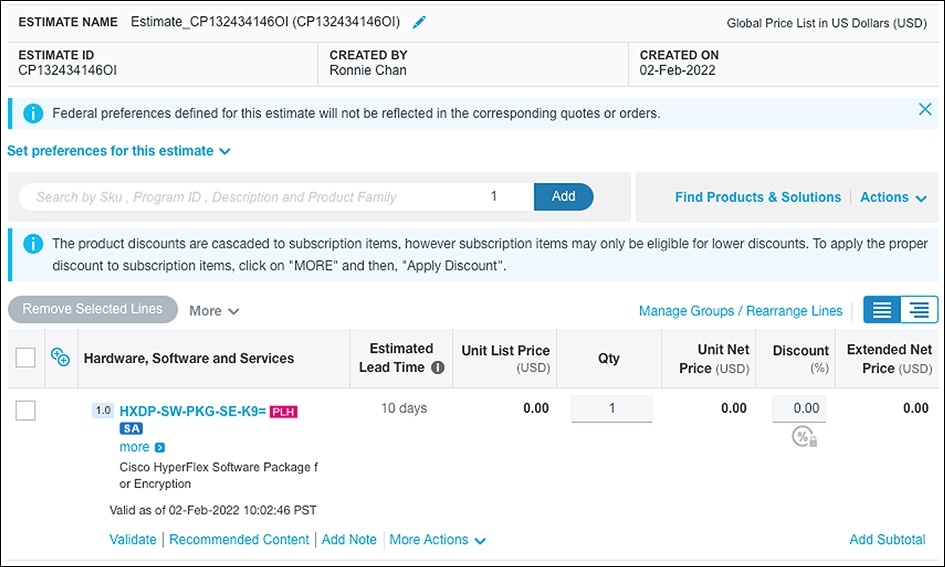Image resolution: width=945 pixels, height=567 pixels.
Task: Open the More dropdown next to Remove
Action: click(x=214, y=311)
